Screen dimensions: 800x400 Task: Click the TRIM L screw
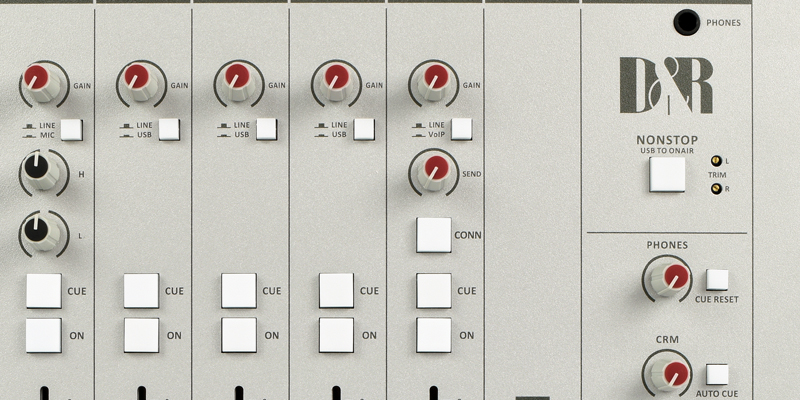pyautogui.click(x=716, y=161)
